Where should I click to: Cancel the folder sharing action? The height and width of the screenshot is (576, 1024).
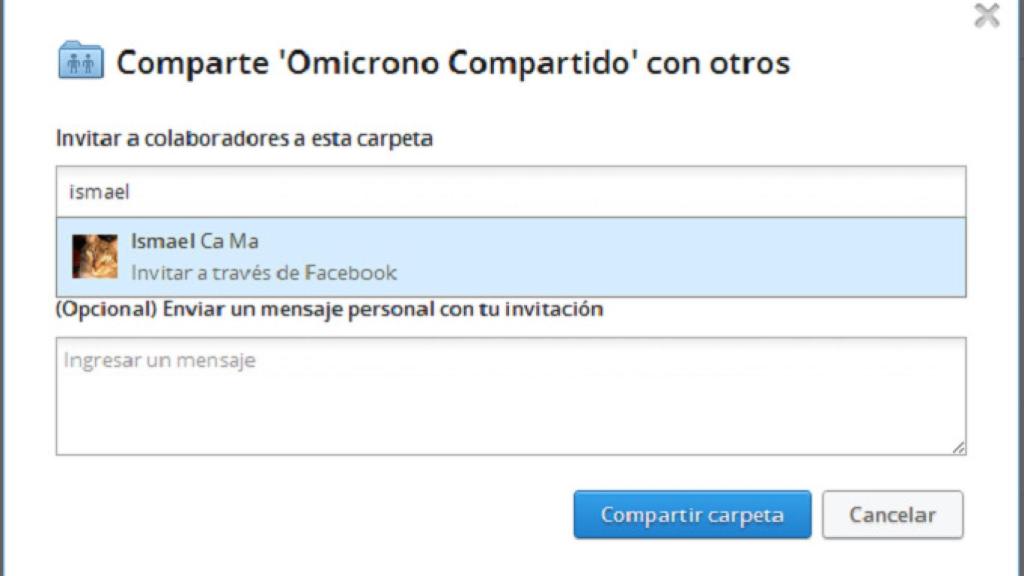(x=892, y=514)
